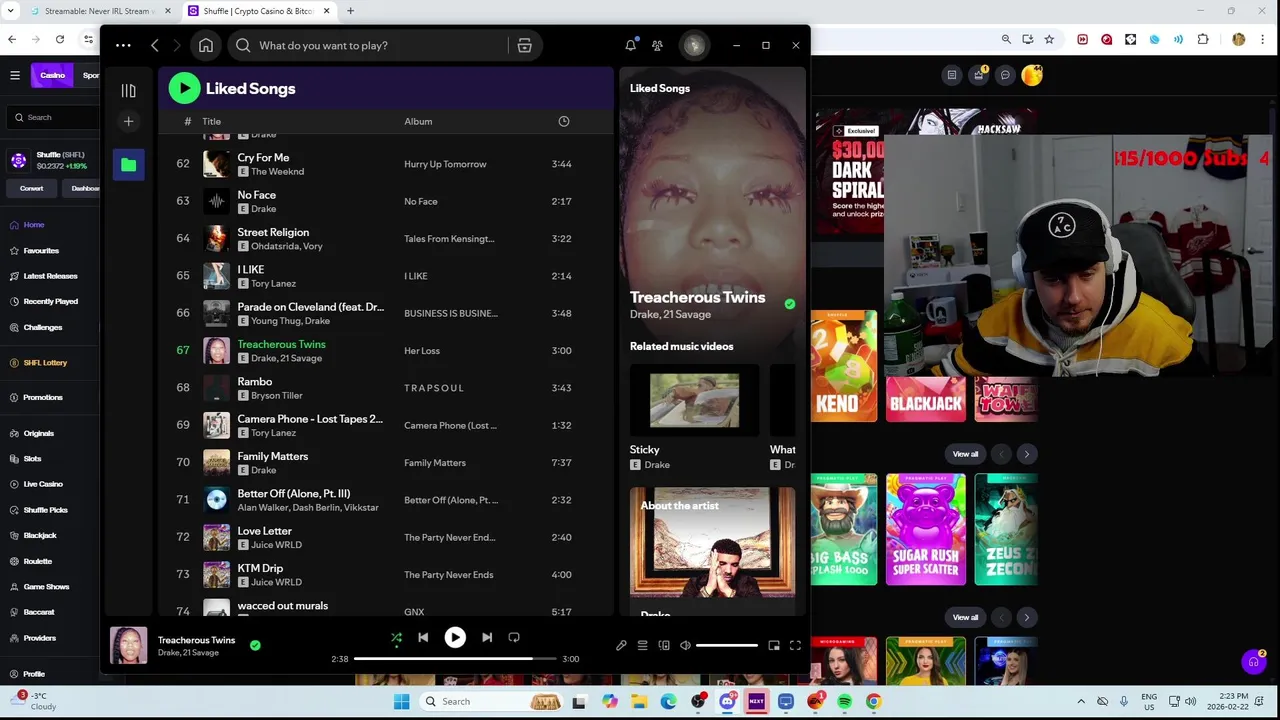Toggle liked checkmark beside Treacherous Twins panel title
The width and height of the screenshot is (1280, 720).
point(790,304)
